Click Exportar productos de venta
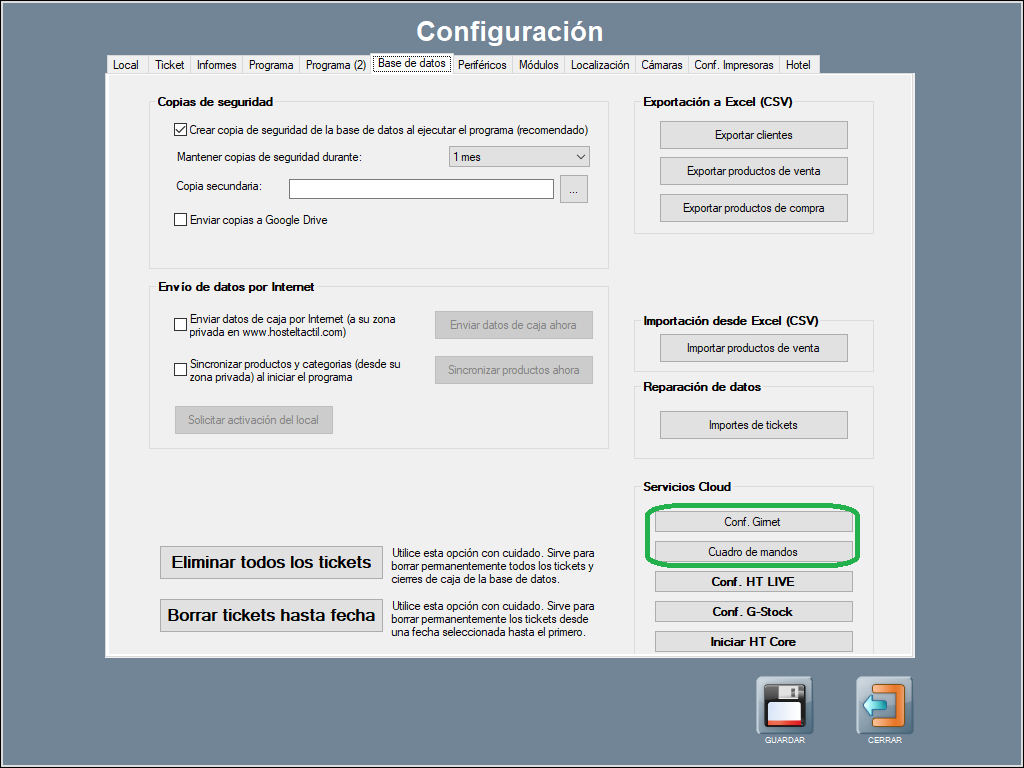 pyautogui.click(x=753, y=171)
